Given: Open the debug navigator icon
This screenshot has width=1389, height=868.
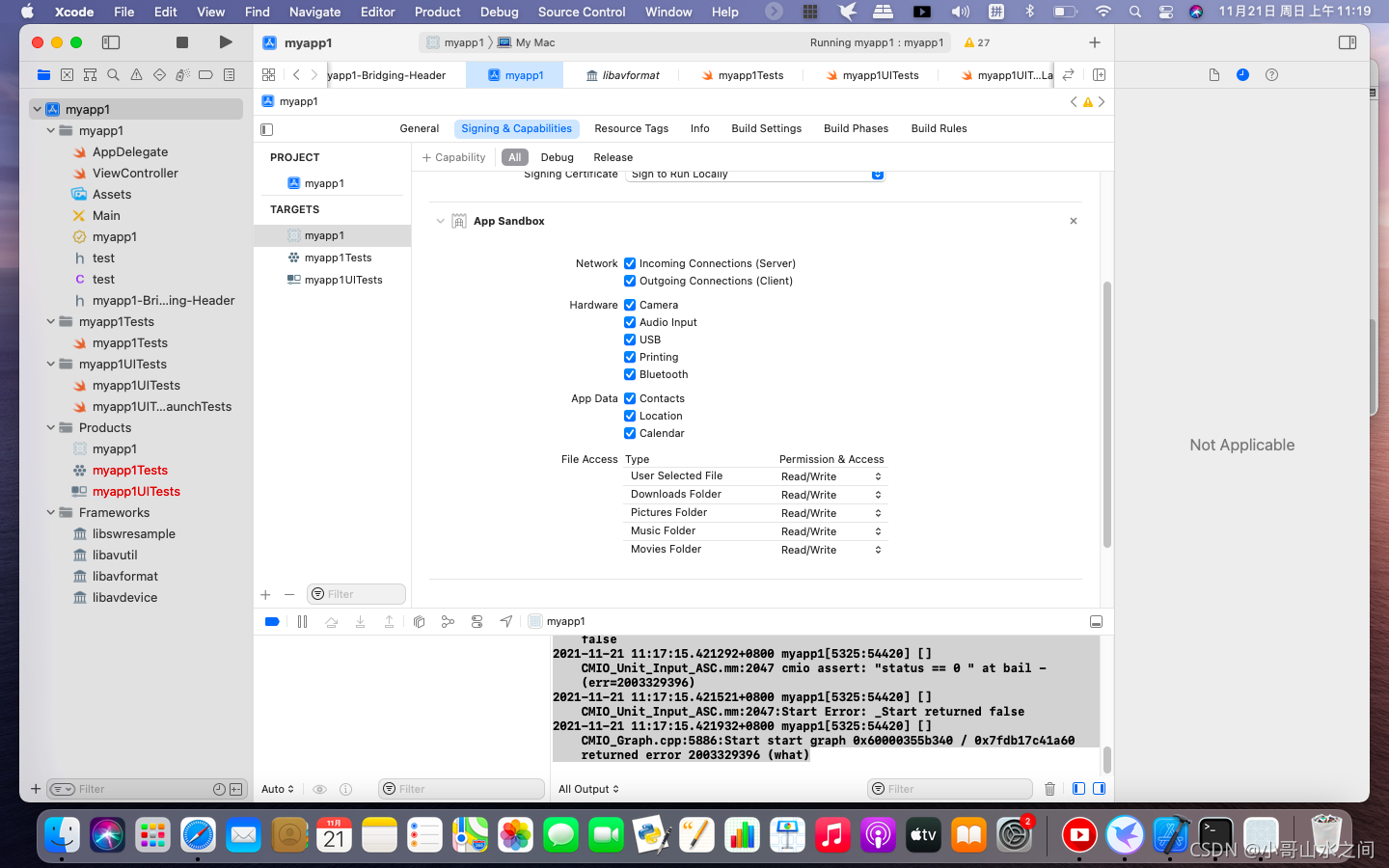Looking at the screenshot, I should click(182, 74).
